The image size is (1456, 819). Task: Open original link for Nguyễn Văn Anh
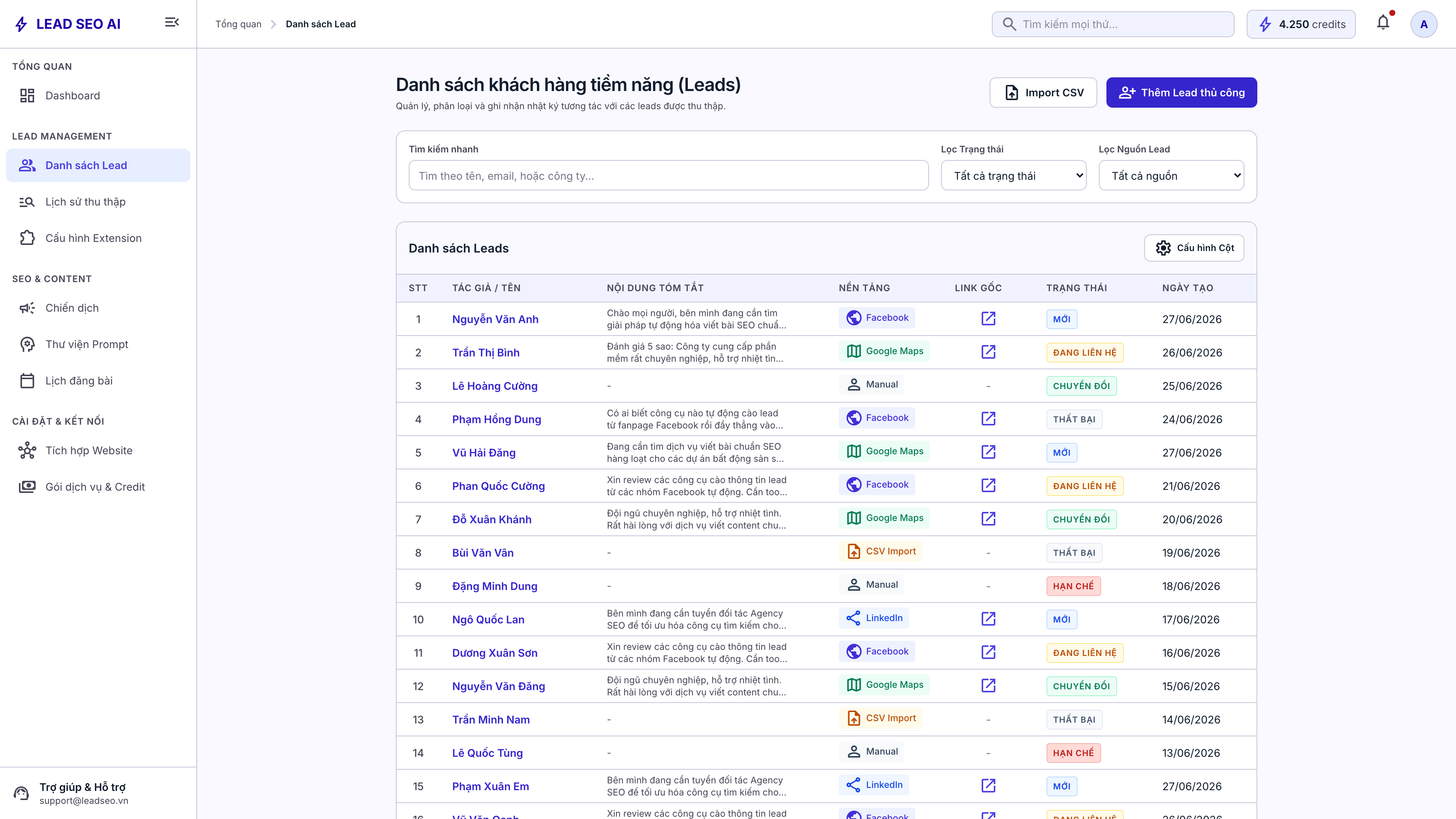coord(988,318)
